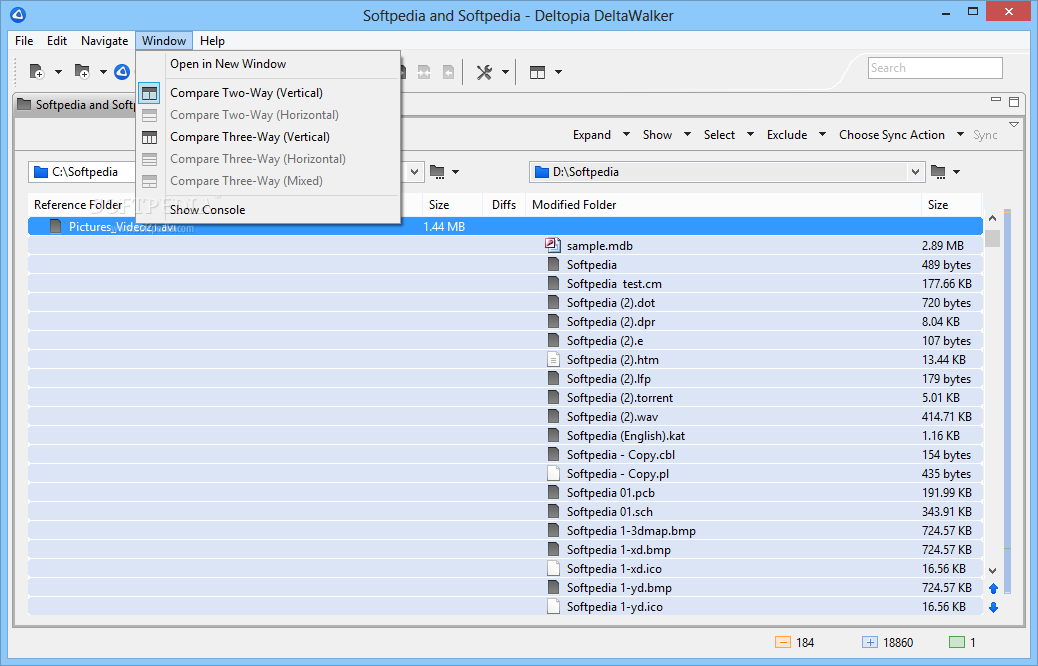Screen dimensions: 1038x666
Task: Jump to next difference with blue down arrow
Action: point(993,607)
